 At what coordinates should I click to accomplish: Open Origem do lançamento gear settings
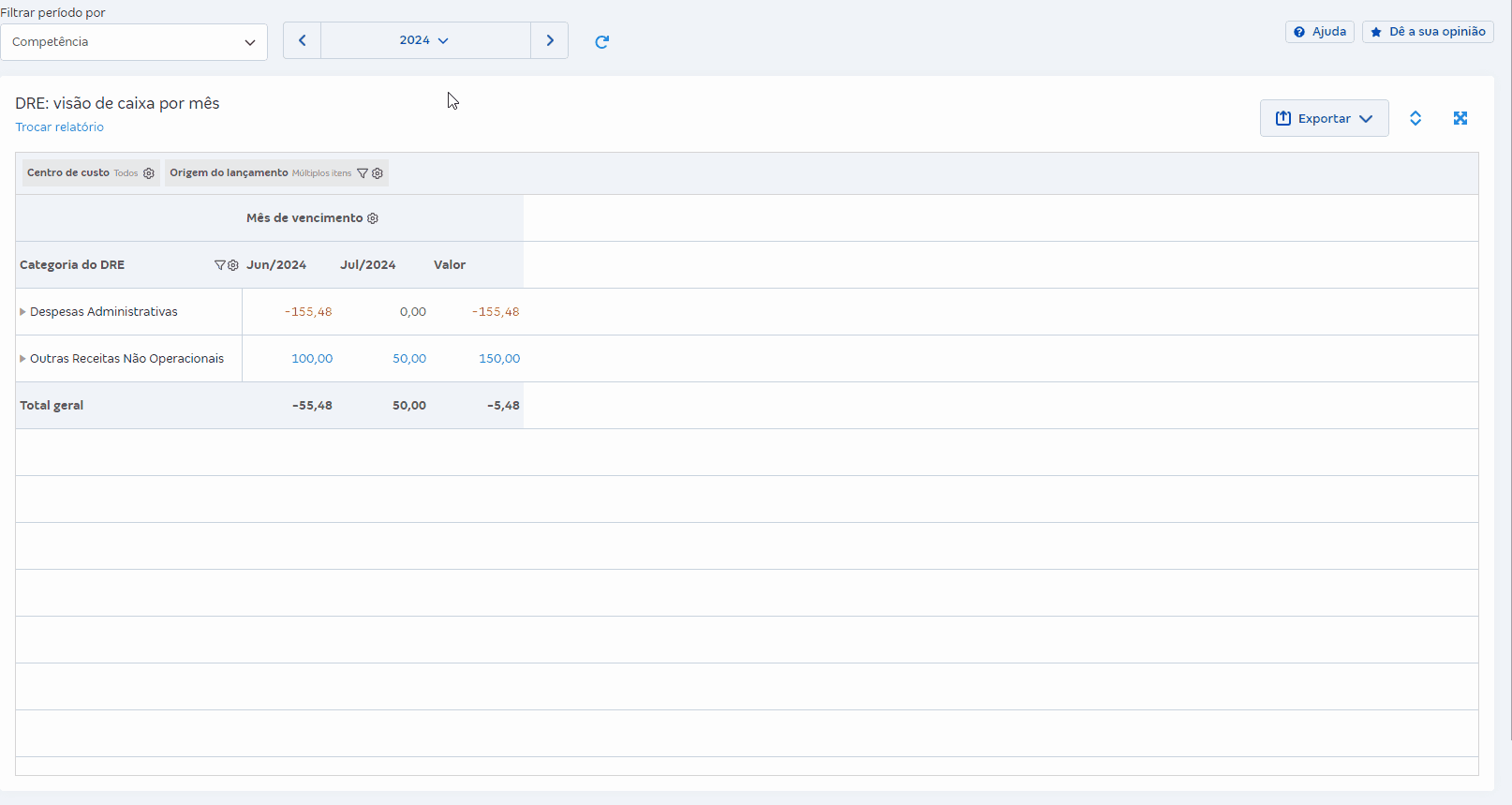point(378,173)
